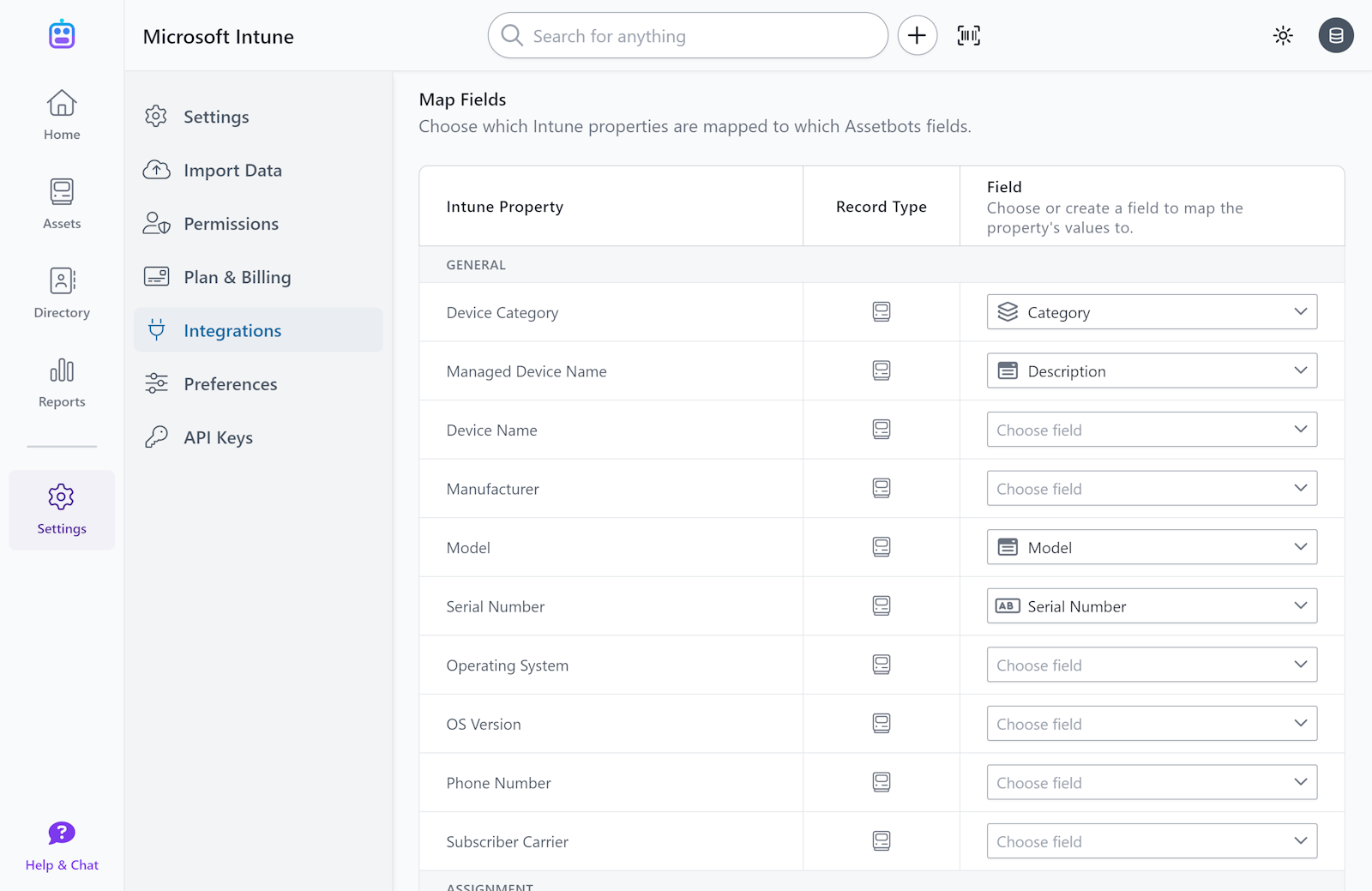Open the Permissions page
This screenshot has height=891, width=1372.
258,224
